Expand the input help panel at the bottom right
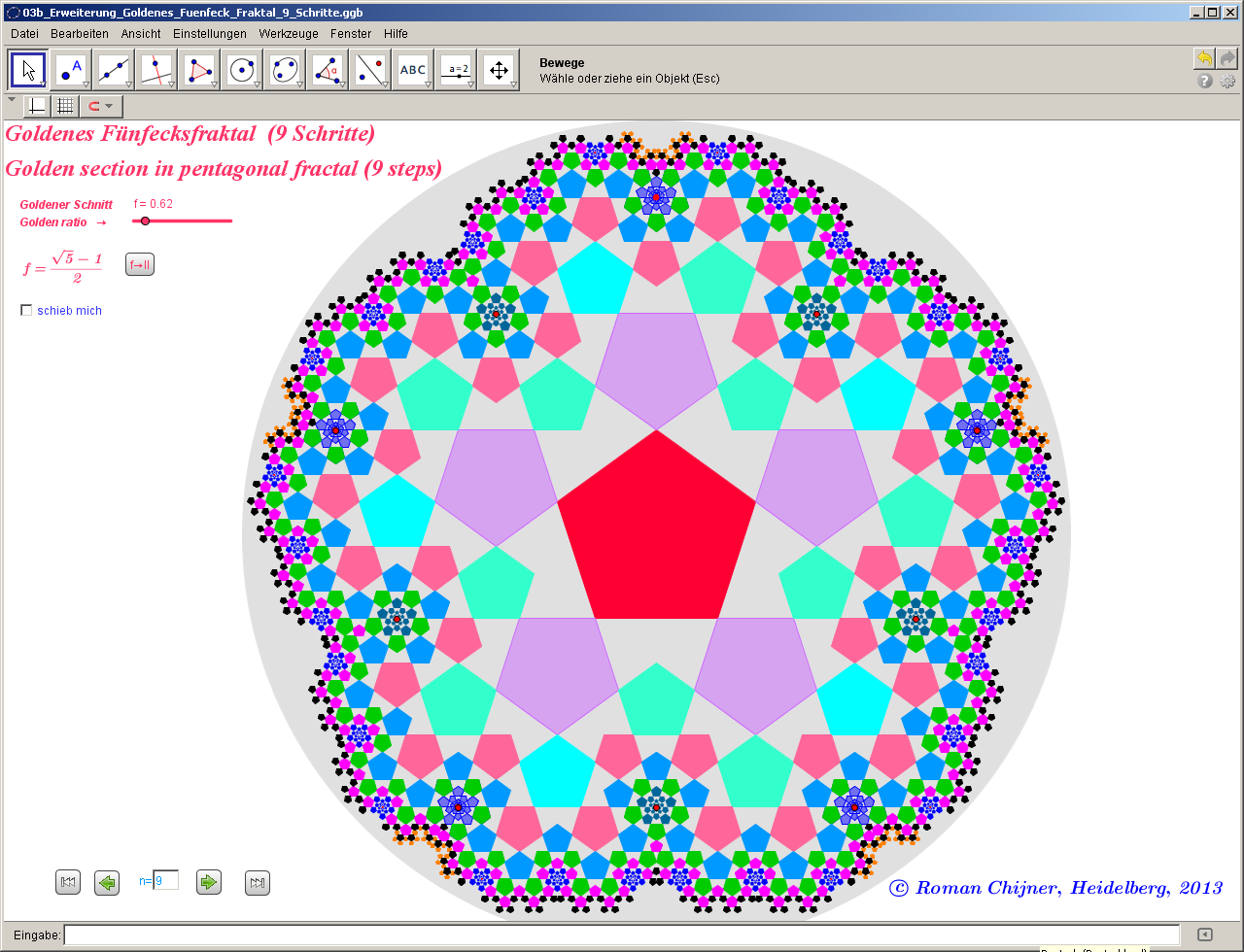 click(1204, 935)
